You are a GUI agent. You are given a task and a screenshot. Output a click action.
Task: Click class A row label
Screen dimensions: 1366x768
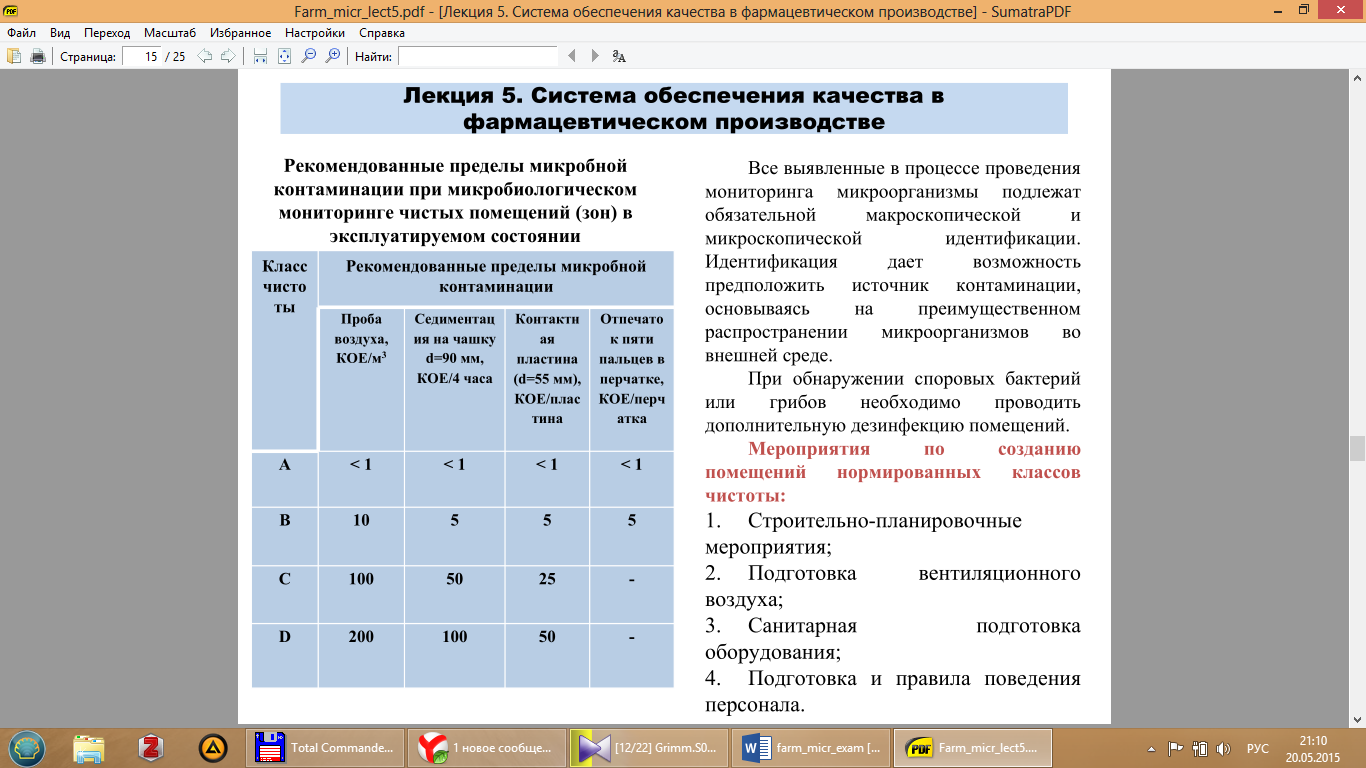285,465
